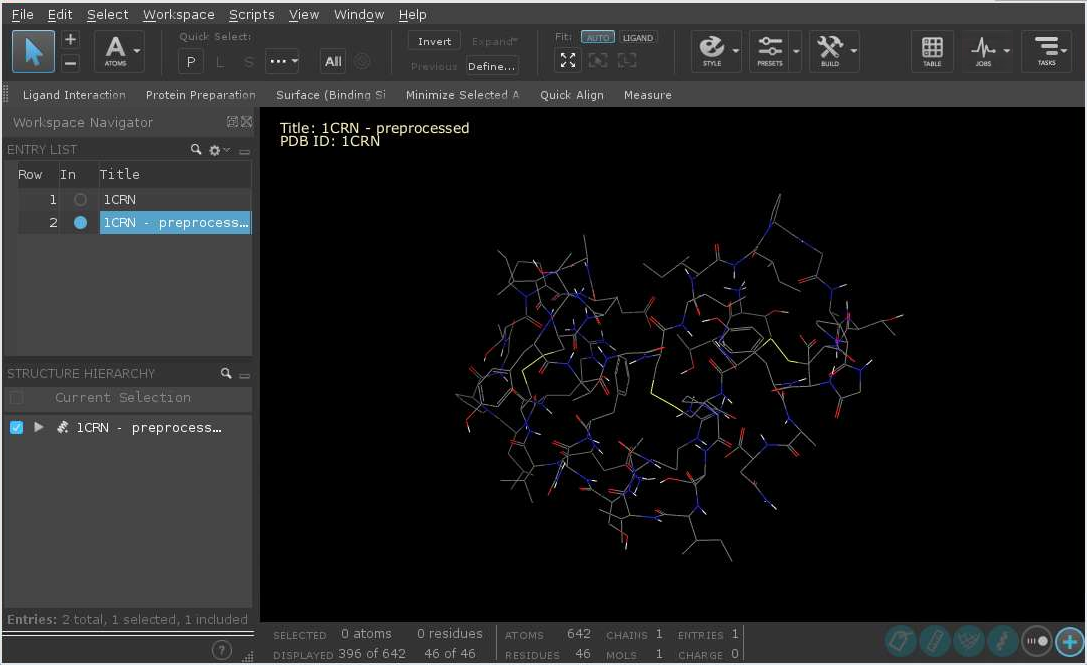Open the Scripts menu
Viewport: 1087px width, 665px height.
(x=251, y=14)
